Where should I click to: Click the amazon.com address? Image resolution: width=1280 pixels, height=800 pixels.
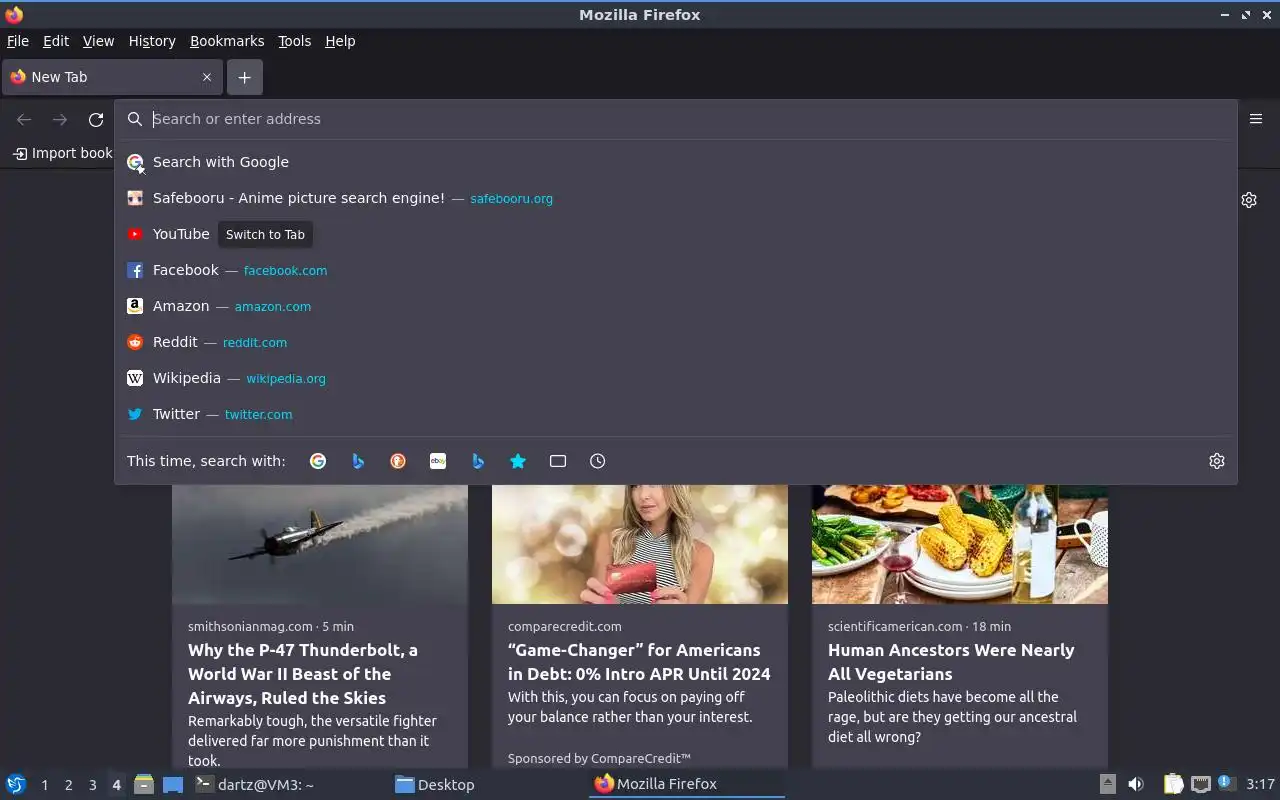click(273, 307)
